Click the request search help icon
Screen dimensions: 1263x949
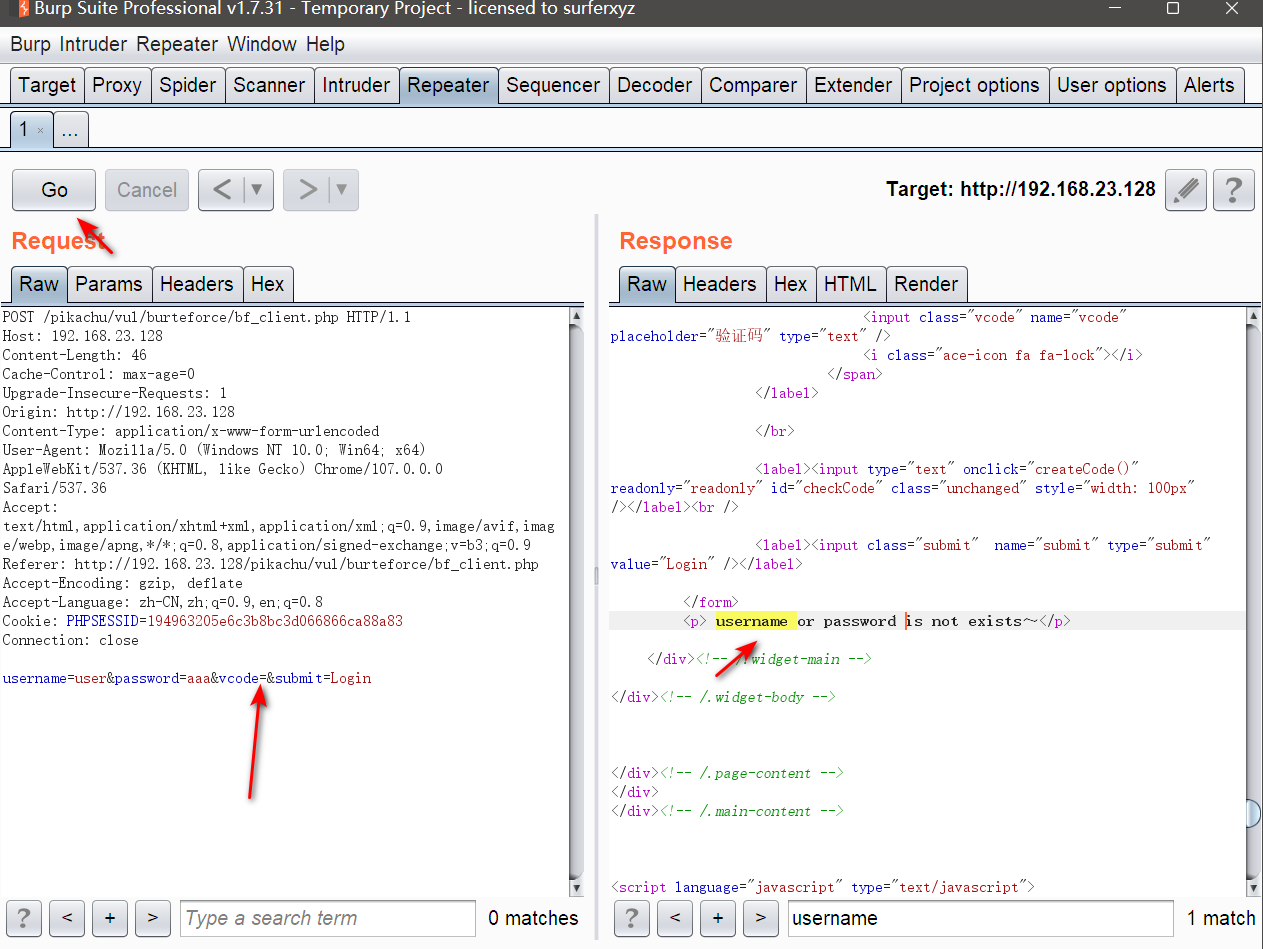click(x=24, y=918)
